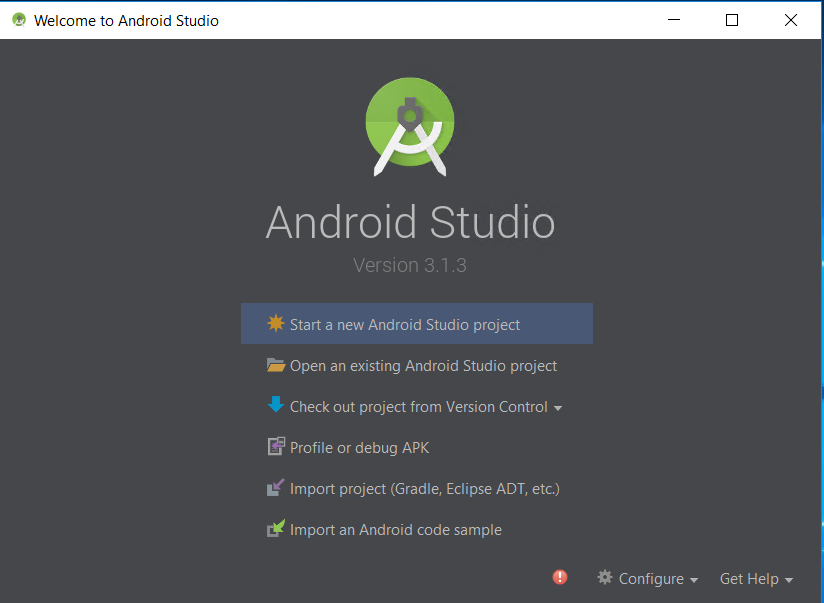Expand the Configure dropdown arrow
The image size is (824, 603).
pos(694,580)
